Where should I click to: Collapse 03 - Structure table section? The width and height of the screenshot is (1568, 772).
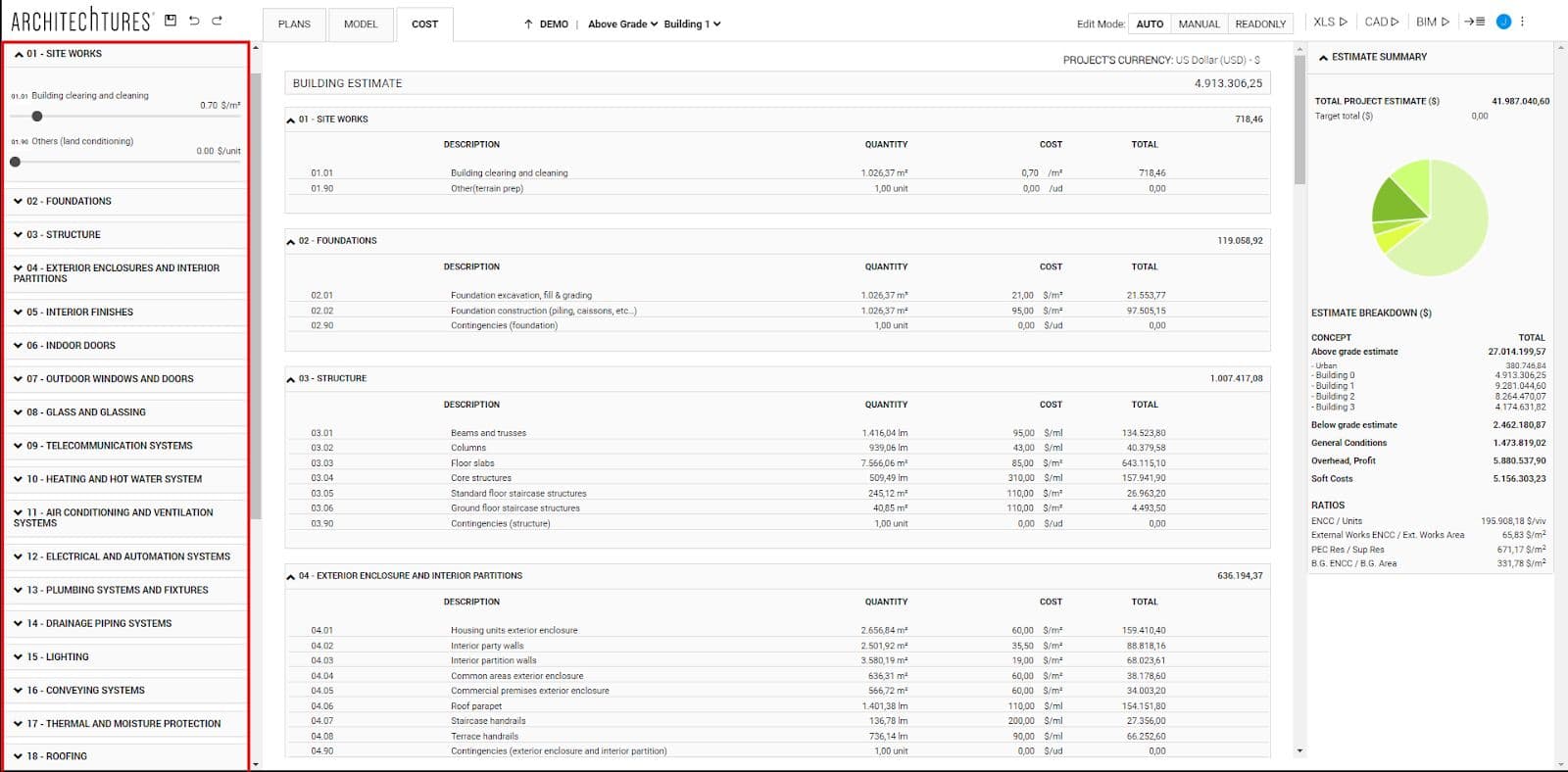pos(291,379)
